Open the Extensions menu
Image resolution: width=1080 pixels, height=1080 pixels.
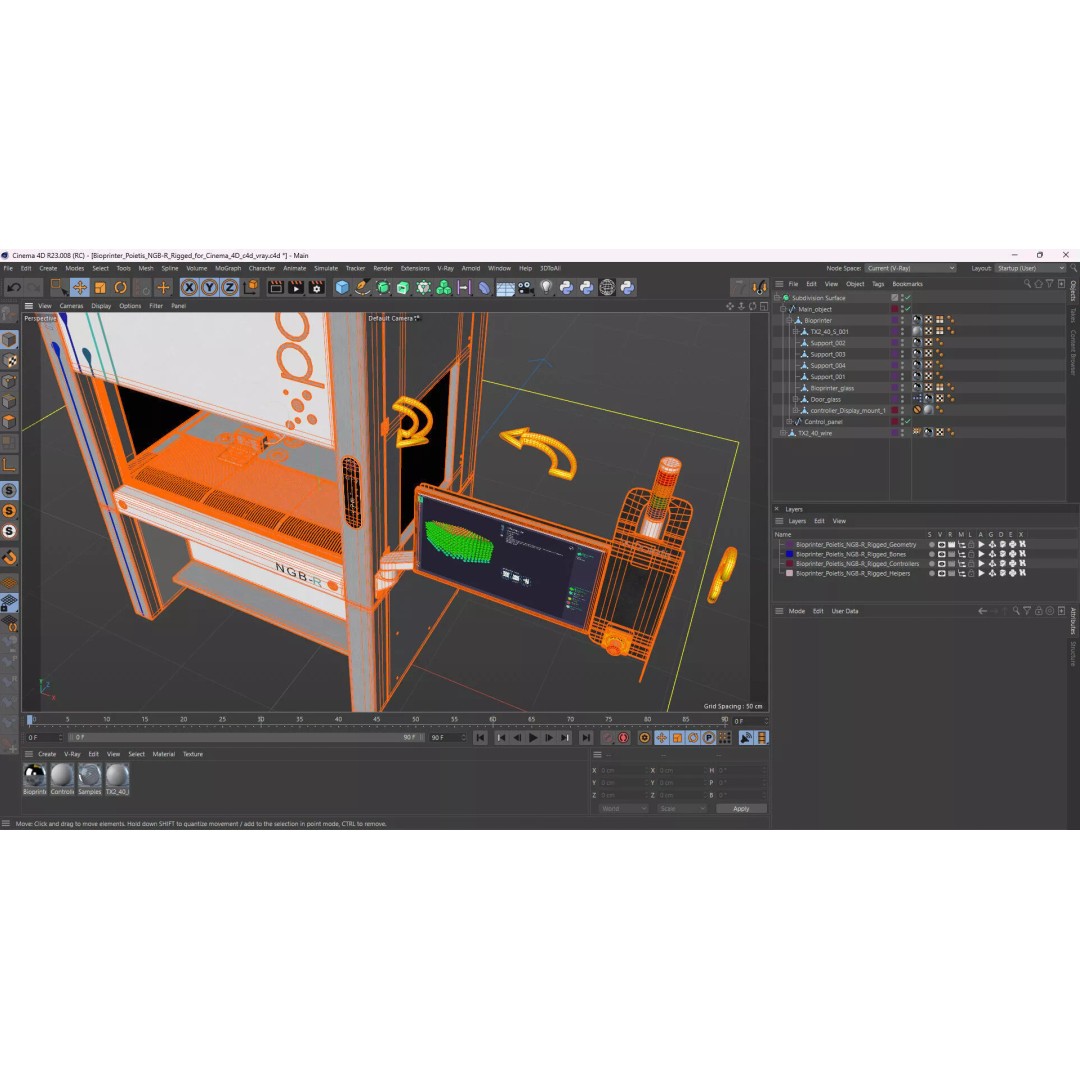tap(415, 269)
